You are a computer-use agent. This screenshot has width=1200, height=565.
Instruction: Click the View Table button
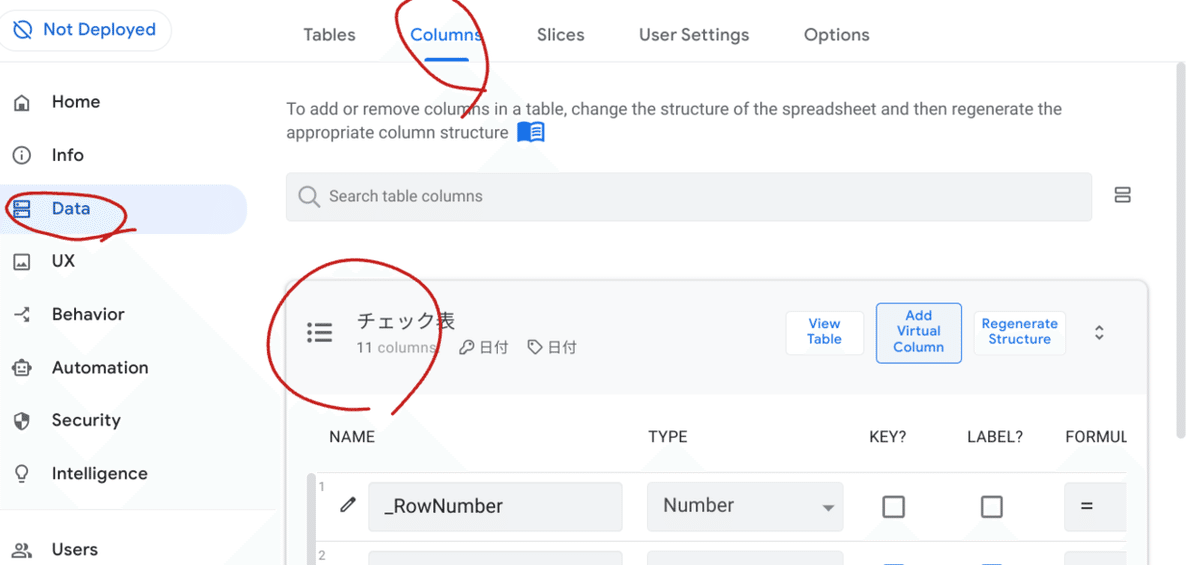click(824, 332)
